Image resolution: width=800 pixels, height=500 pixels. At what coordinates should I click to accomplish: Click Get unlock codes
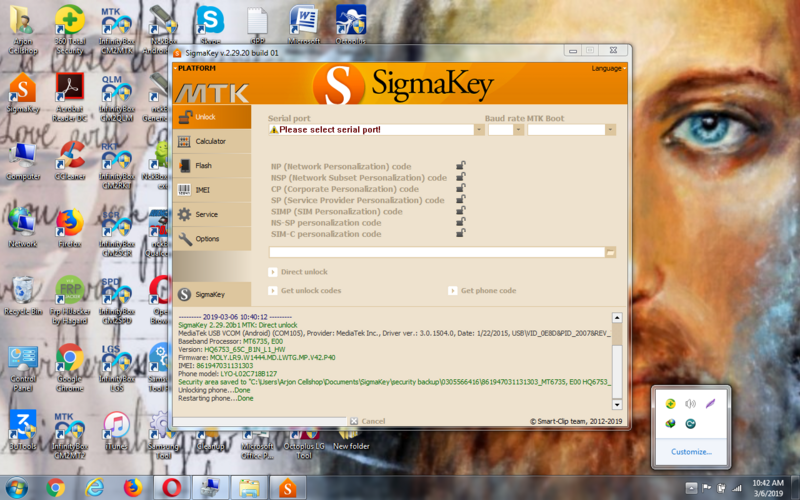305,291
